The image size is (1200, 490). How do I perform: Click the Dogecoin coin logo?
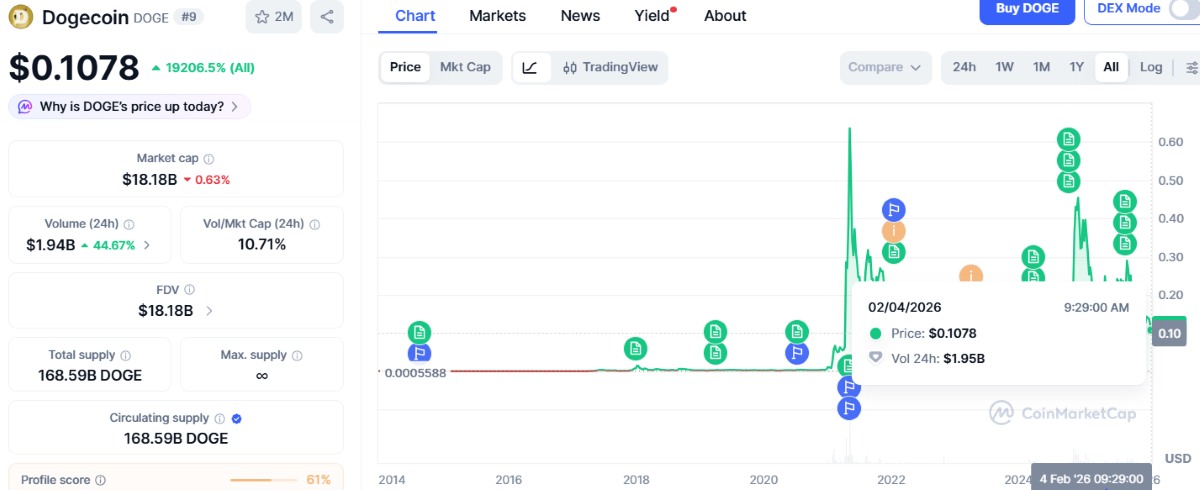click(x=21, y=17)
